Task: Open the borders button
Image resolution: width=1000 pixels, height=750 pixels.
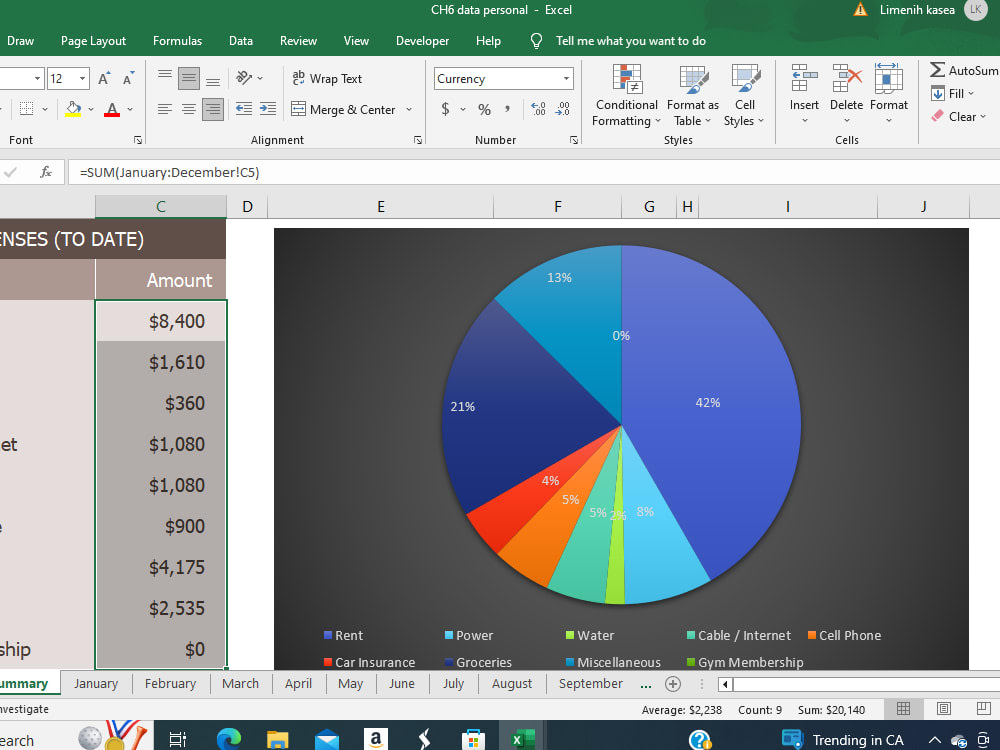Action: click(x=26, y=109)
